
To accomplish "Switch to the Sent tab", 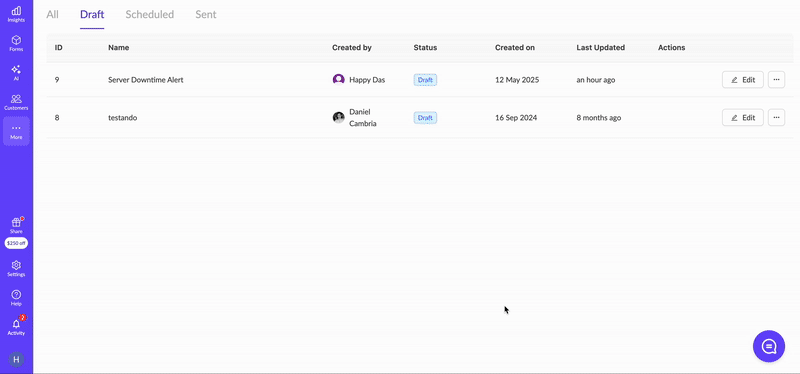I will click(x=206, y=14).
